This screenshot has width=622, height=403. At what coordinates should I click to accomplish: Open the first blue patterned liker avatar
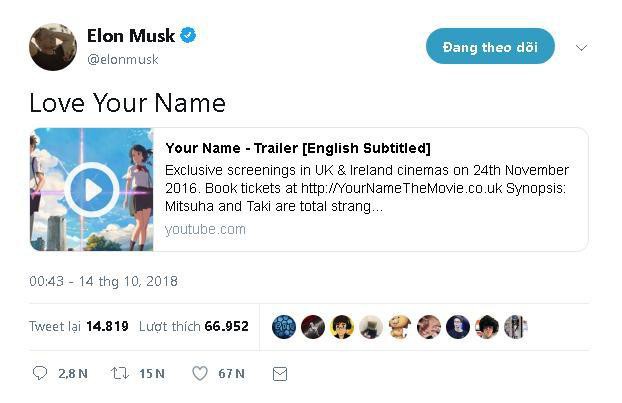(284, 327)
